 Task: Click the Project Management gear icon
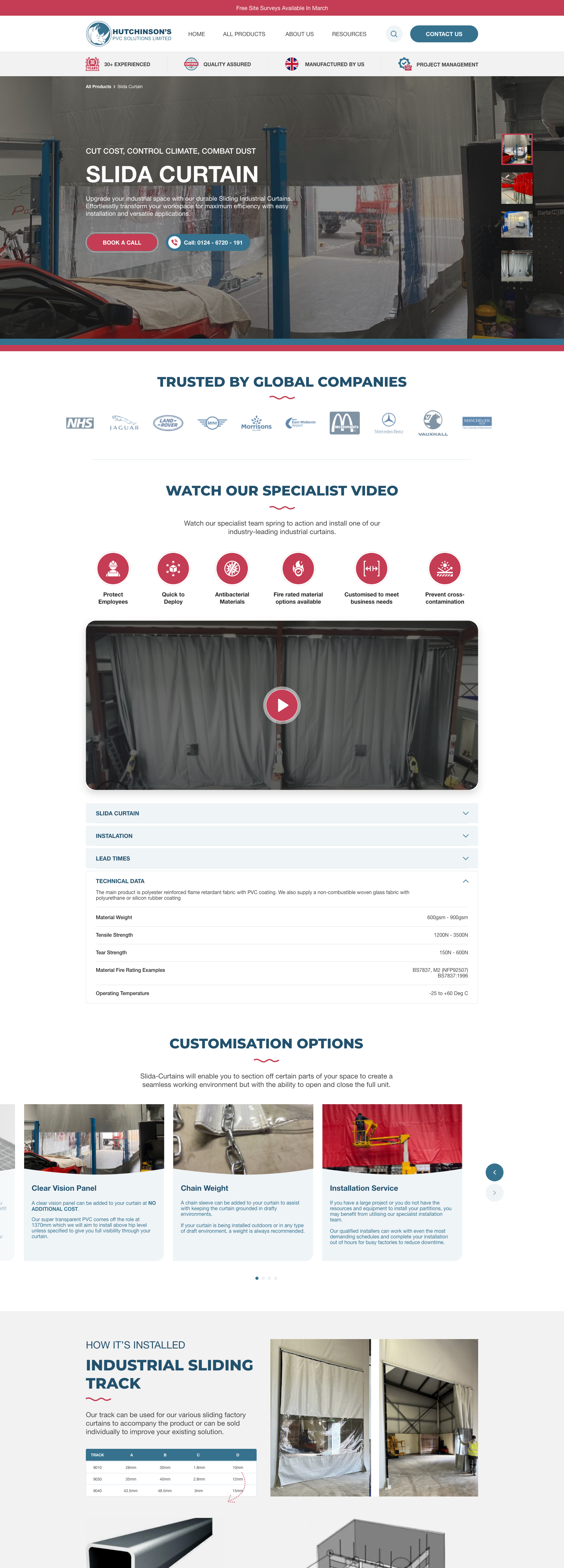pos(405,64)
